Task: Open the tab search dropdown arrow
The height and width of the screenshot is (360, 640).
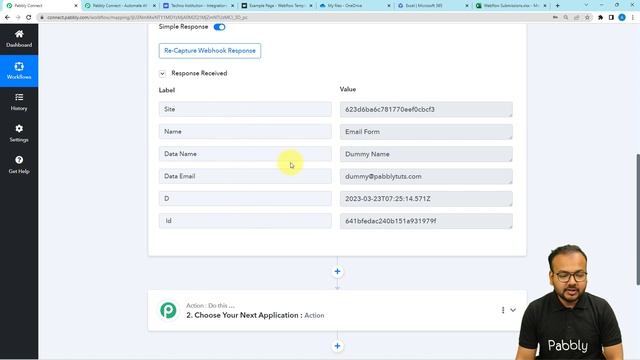Action: pos(586,6)
